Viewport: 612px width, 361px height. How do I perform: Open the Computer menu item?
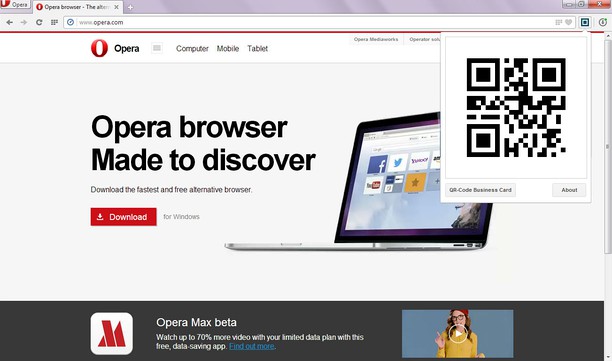point(192,48)
